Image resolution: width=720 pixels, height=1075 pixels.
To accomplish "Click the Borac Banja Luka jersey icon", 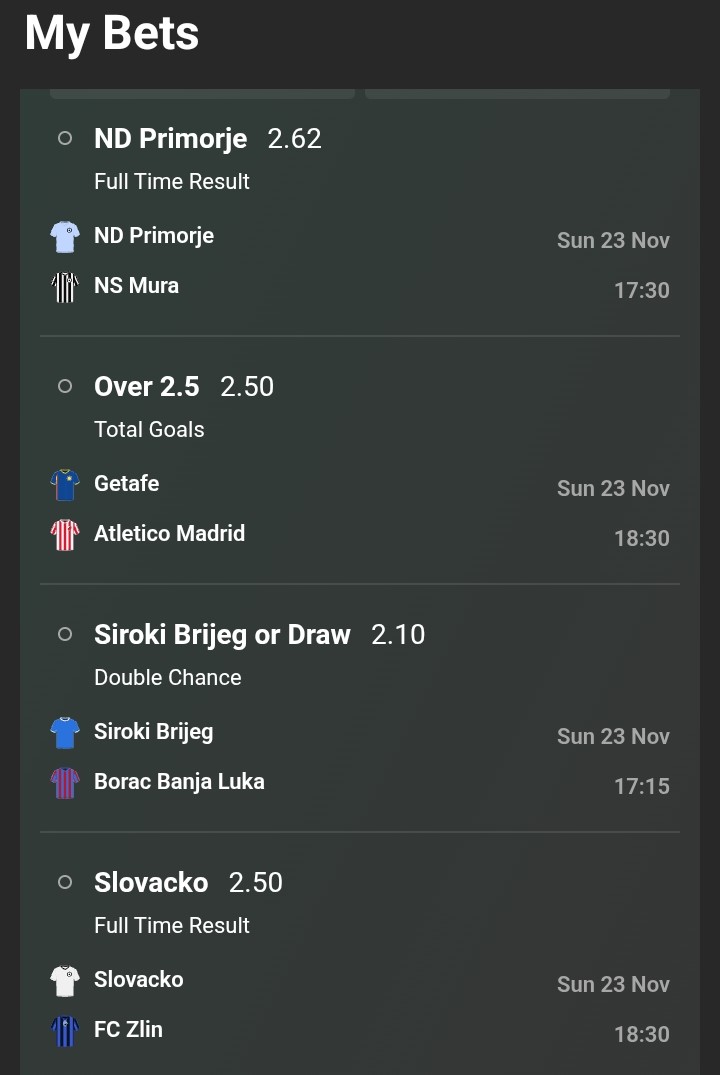I will pyautogui.click(x=65, y=783).
